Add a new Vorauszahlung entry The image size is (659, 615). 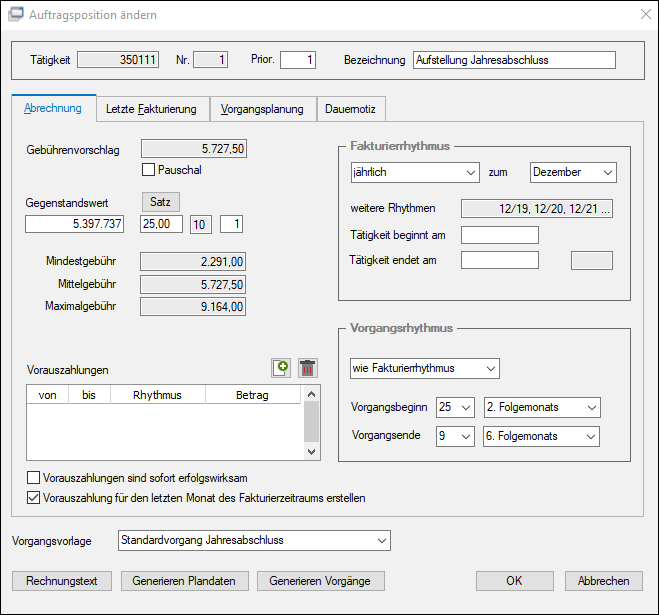click(x=281, y=368)
